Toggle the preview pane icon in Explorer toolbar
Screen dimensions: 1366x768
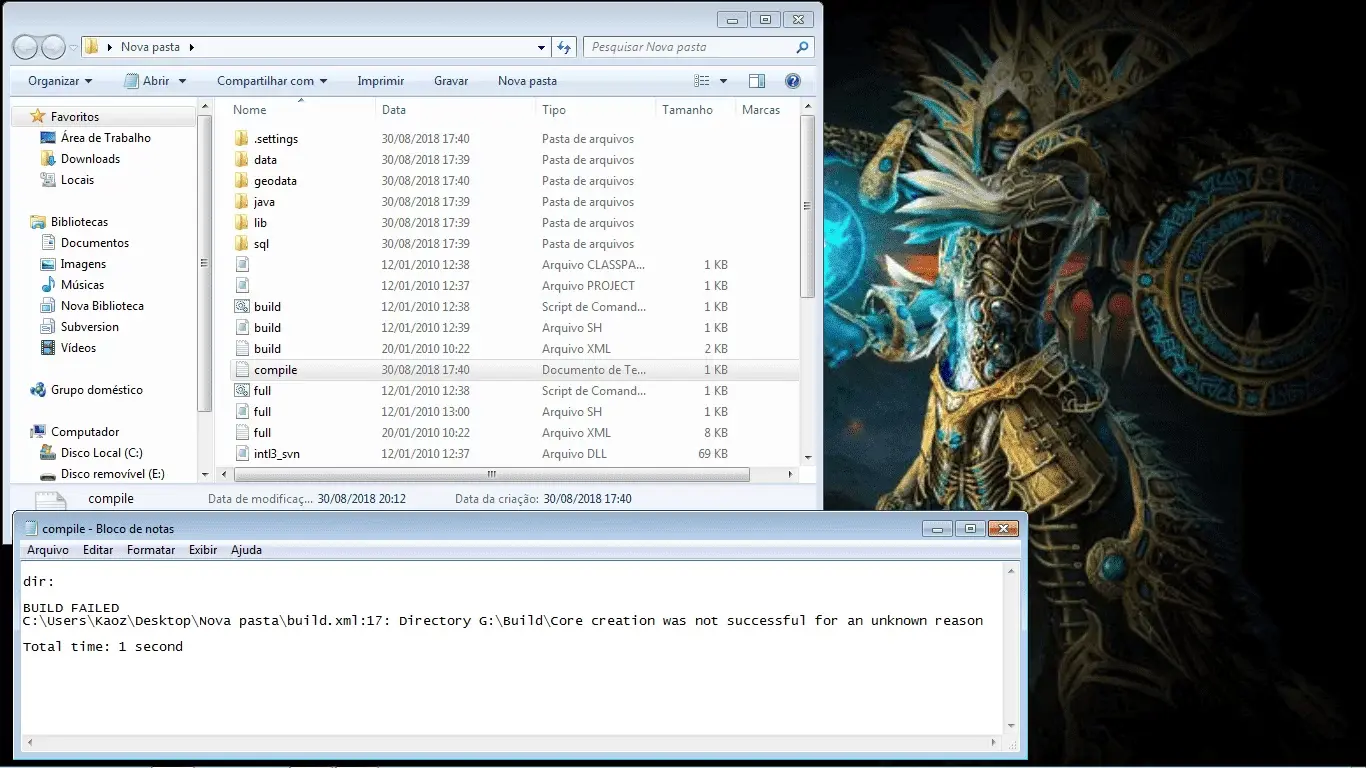pyautogui.click(x=757, y=81)
